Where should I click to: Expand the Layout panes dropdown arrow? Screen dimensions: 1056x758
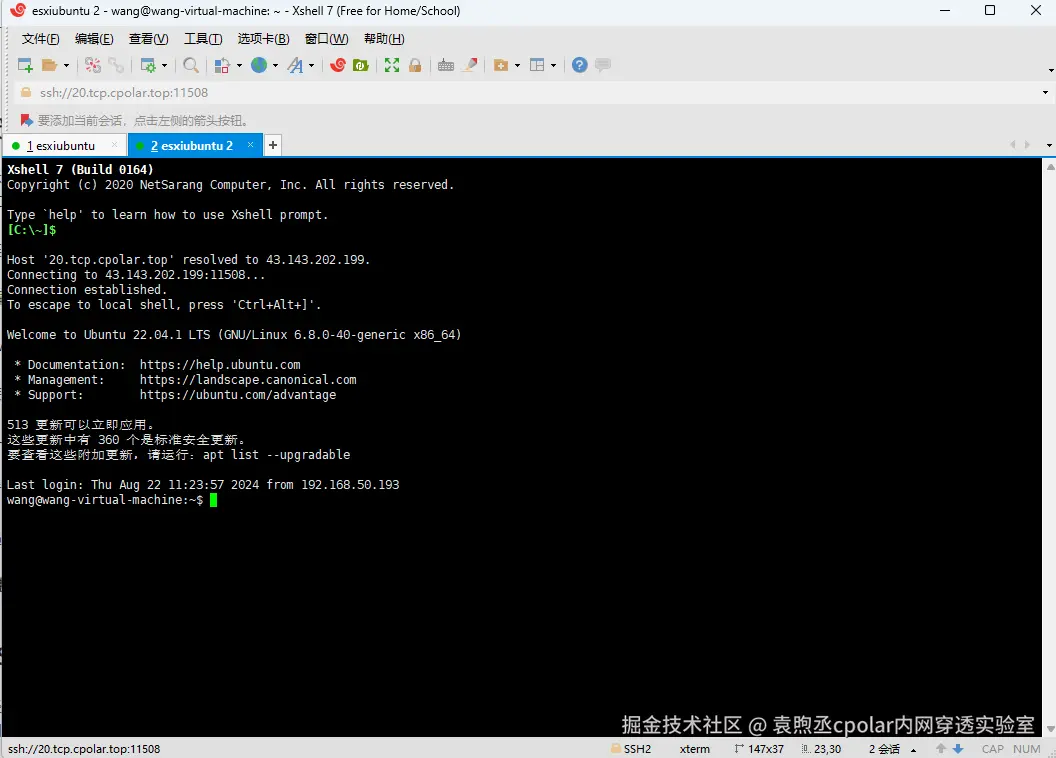tap(554, 65)
